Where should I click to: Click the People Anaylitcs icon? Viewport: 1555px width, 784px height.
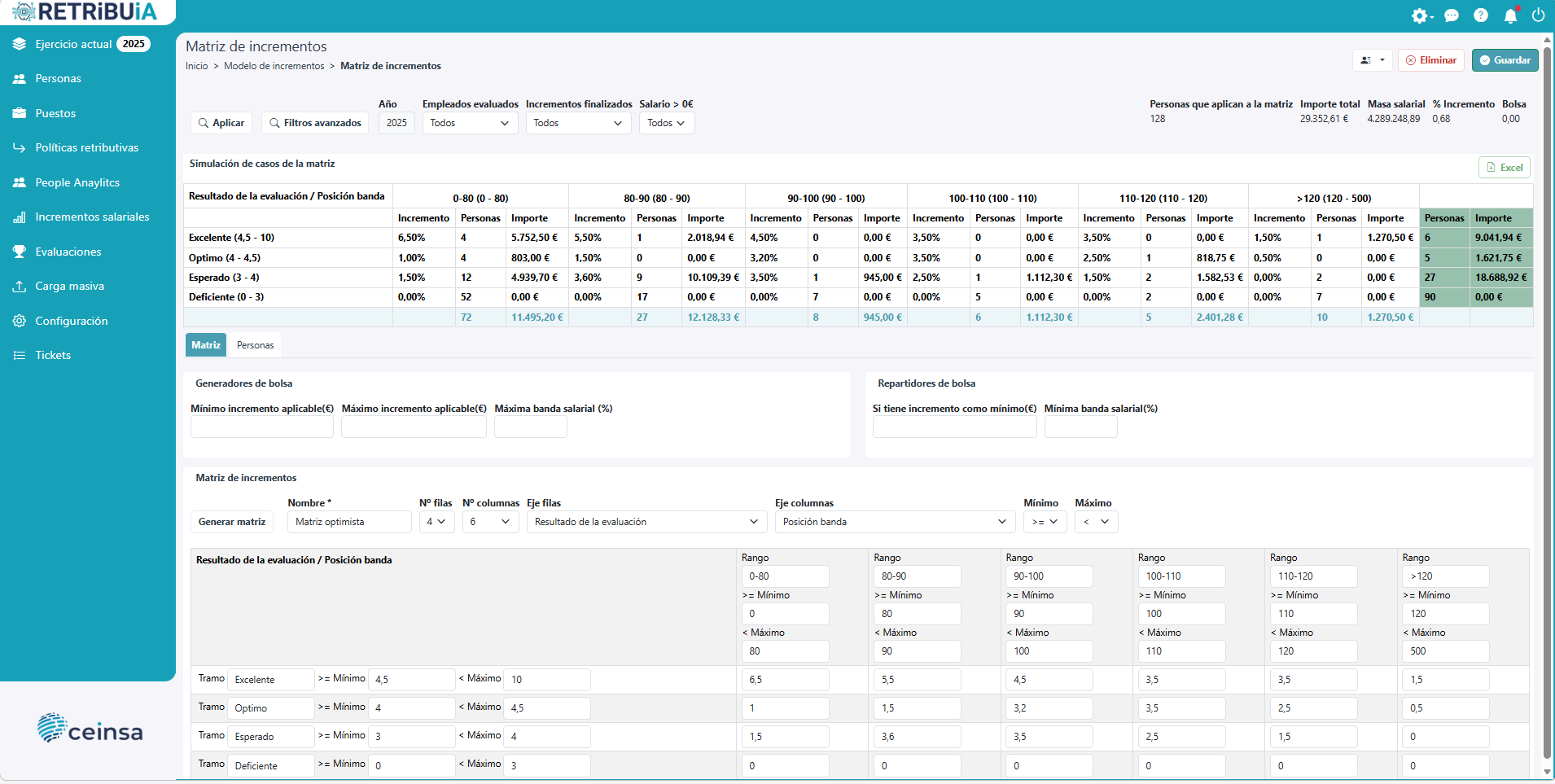20,182
